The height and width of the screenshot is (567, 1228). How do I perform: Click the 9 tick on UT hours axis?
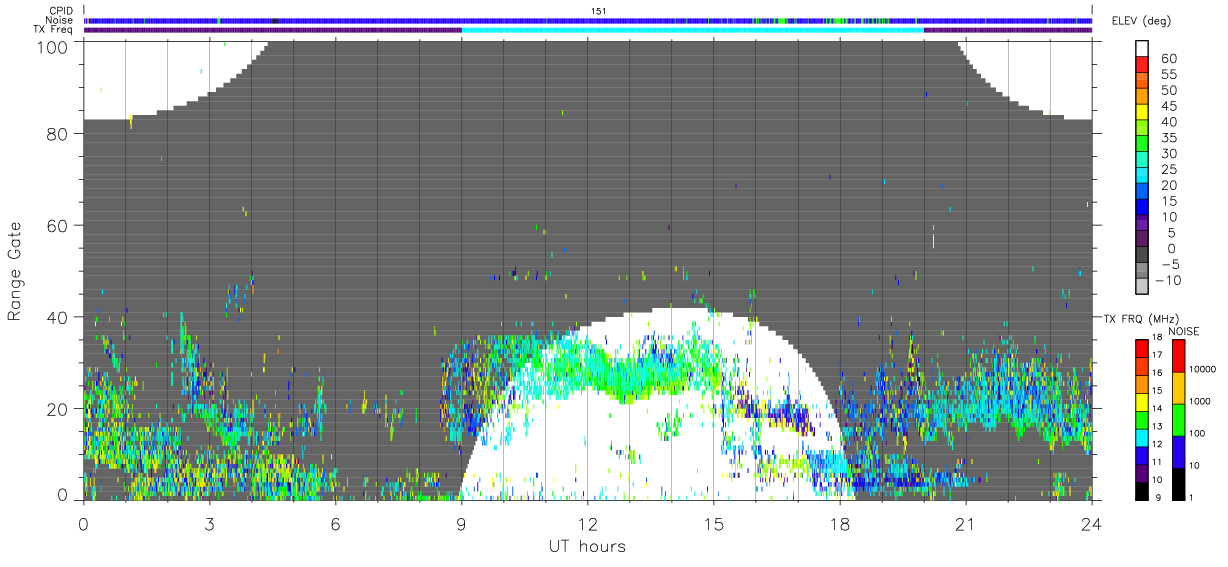point(462,523)
